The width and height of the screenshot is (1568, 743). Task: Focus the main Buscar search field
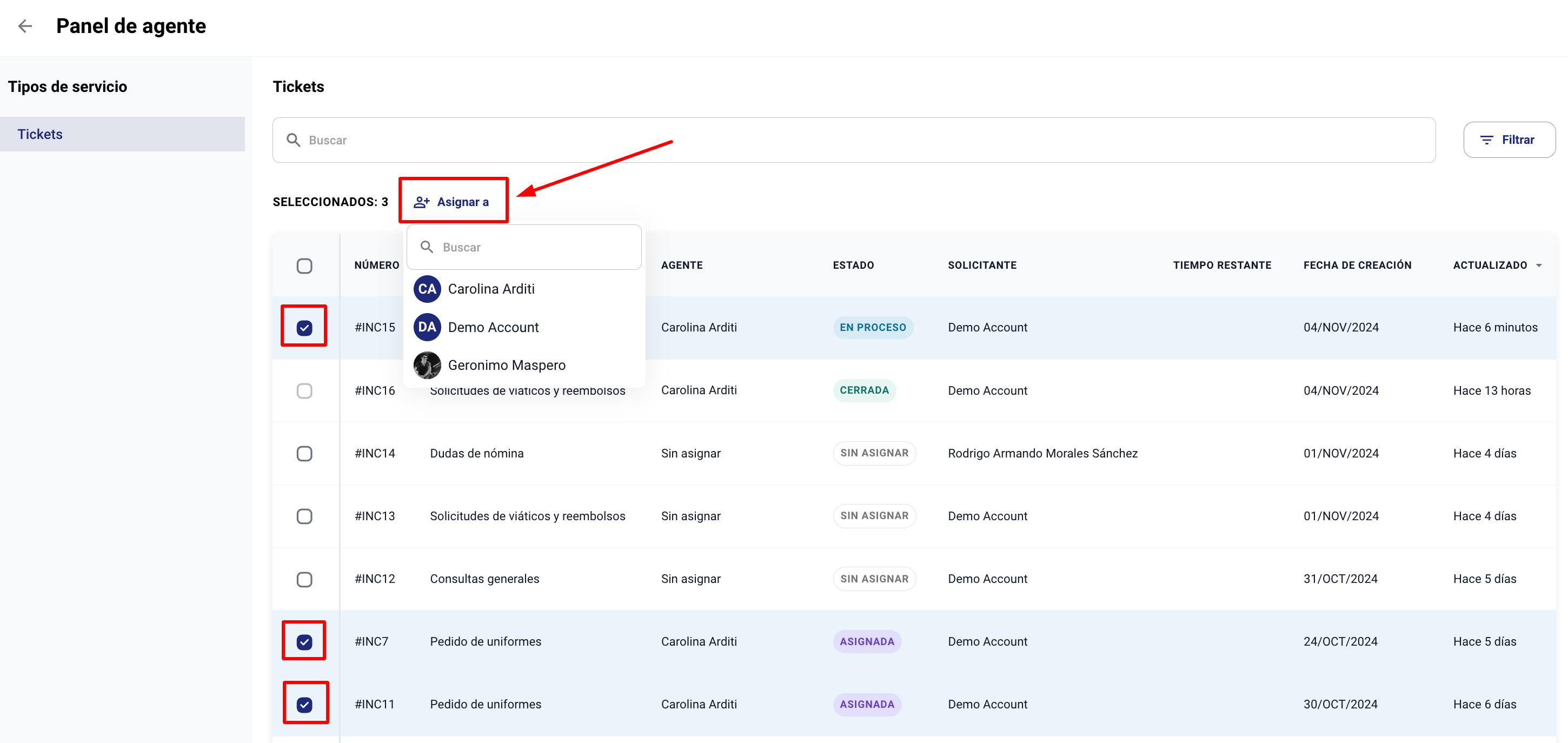point(852,140)
